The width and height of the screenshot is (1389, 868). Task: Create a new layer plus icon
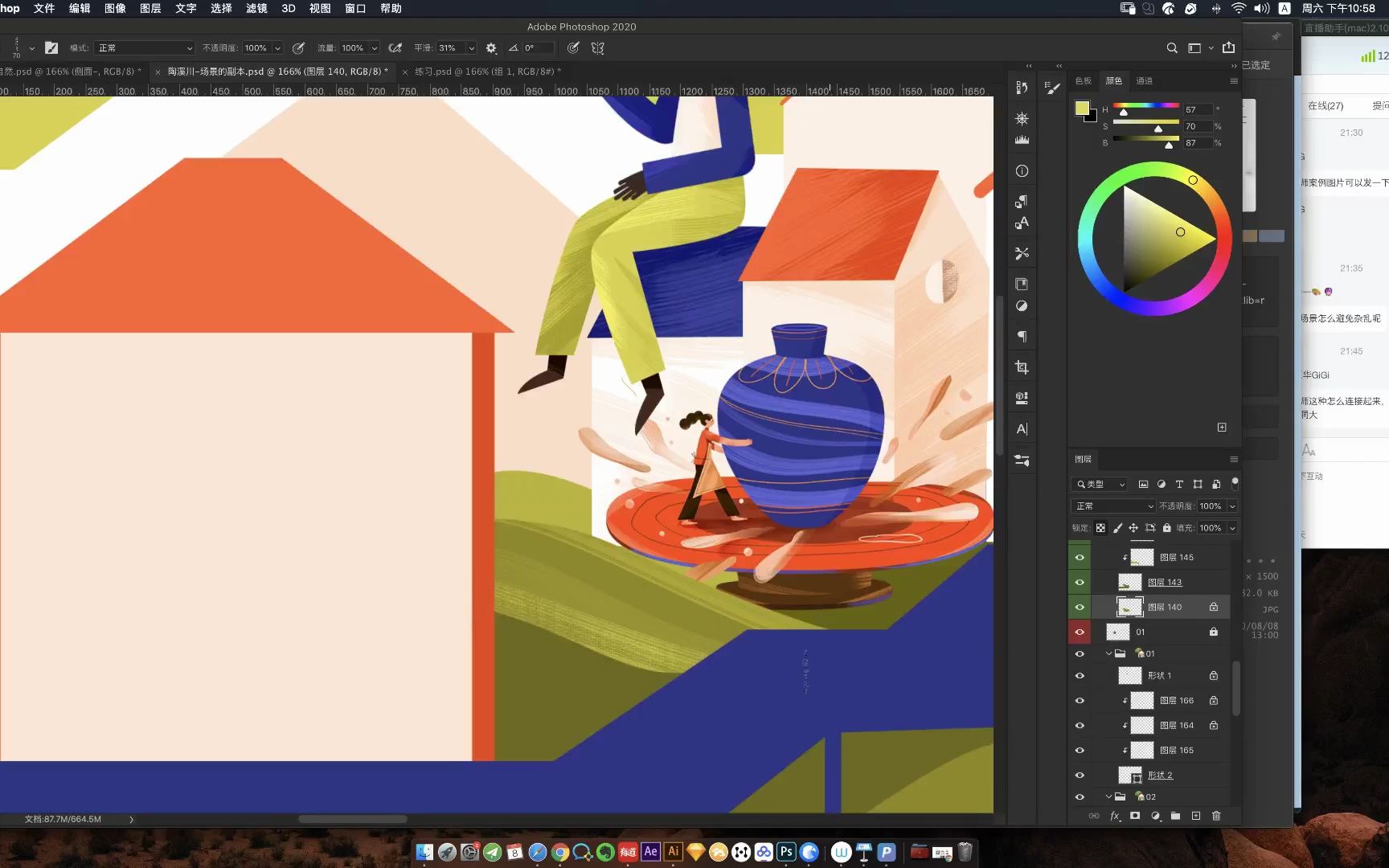coord(1196,816)
